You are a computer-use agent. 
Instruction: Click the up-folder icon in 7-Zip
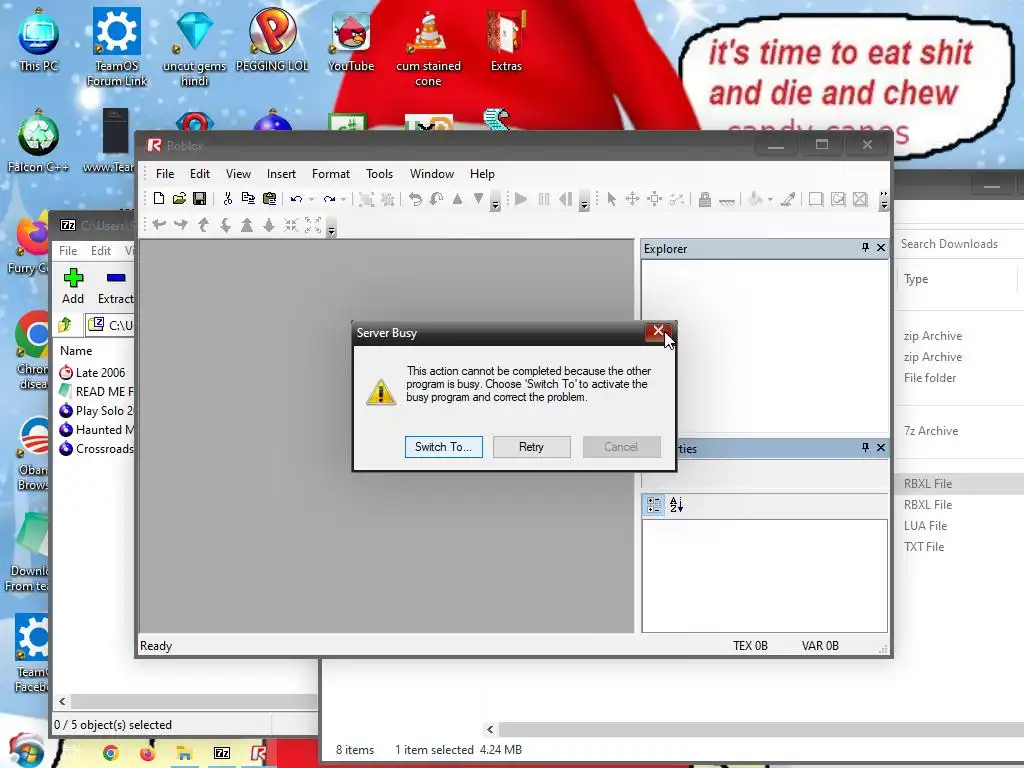tap(65, 324)
